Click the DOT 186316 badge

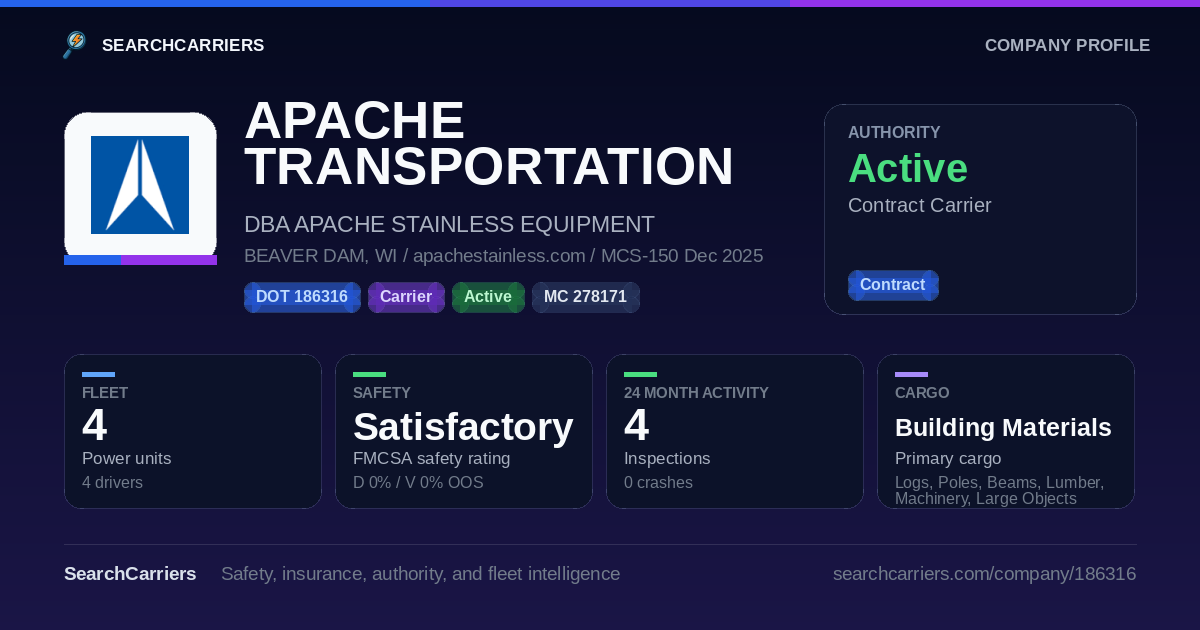click(302, 297)
